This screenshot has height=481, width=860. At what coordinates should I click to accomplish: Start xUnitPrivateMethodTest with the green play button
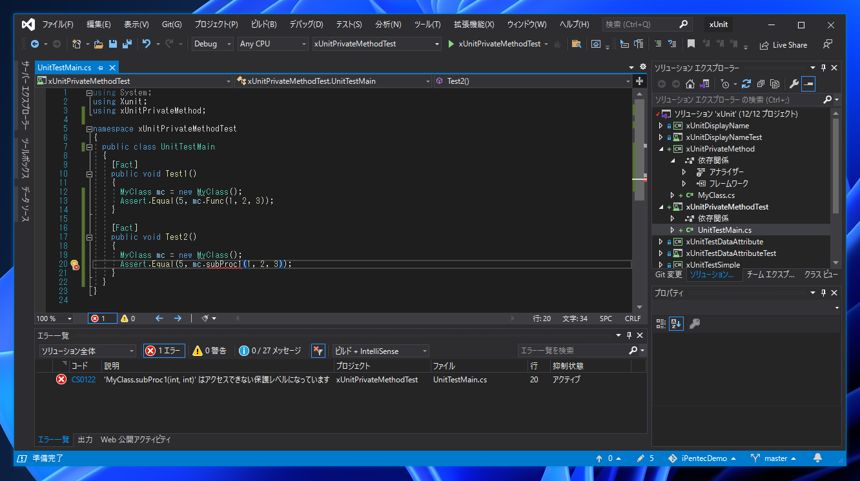tap(451, 44)
